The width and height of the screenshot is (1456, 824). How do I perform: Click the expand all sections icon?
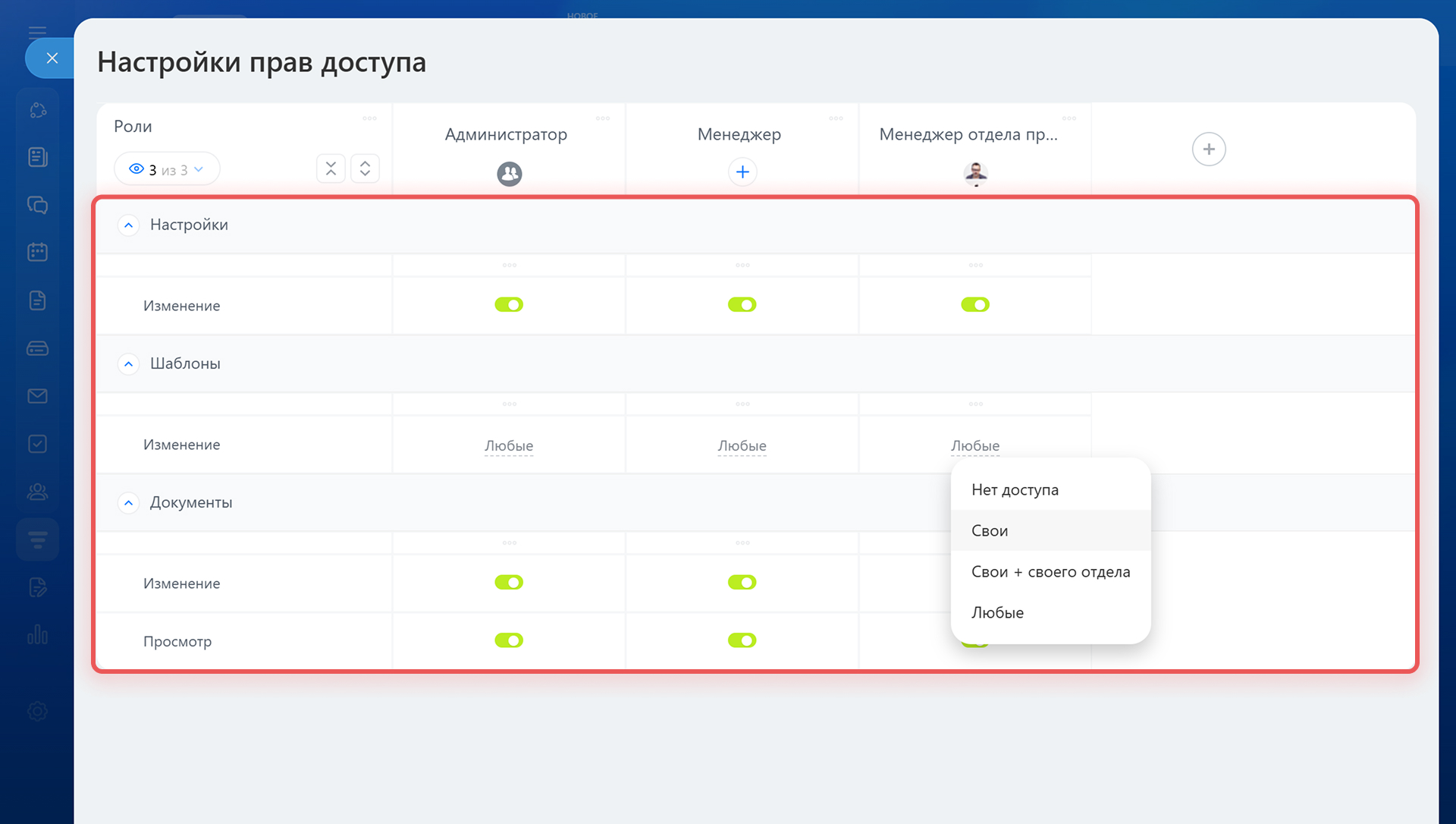point(365,168)
